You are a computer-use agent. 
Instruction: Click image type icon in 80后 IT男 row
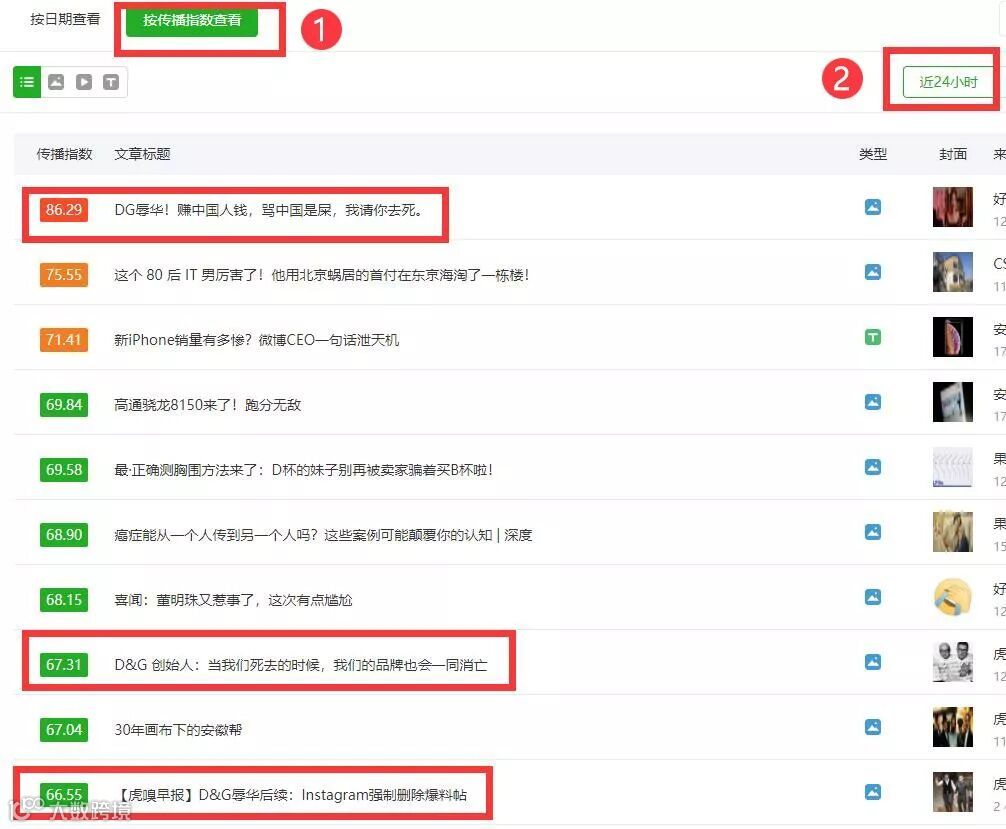[x=873, y=272]
